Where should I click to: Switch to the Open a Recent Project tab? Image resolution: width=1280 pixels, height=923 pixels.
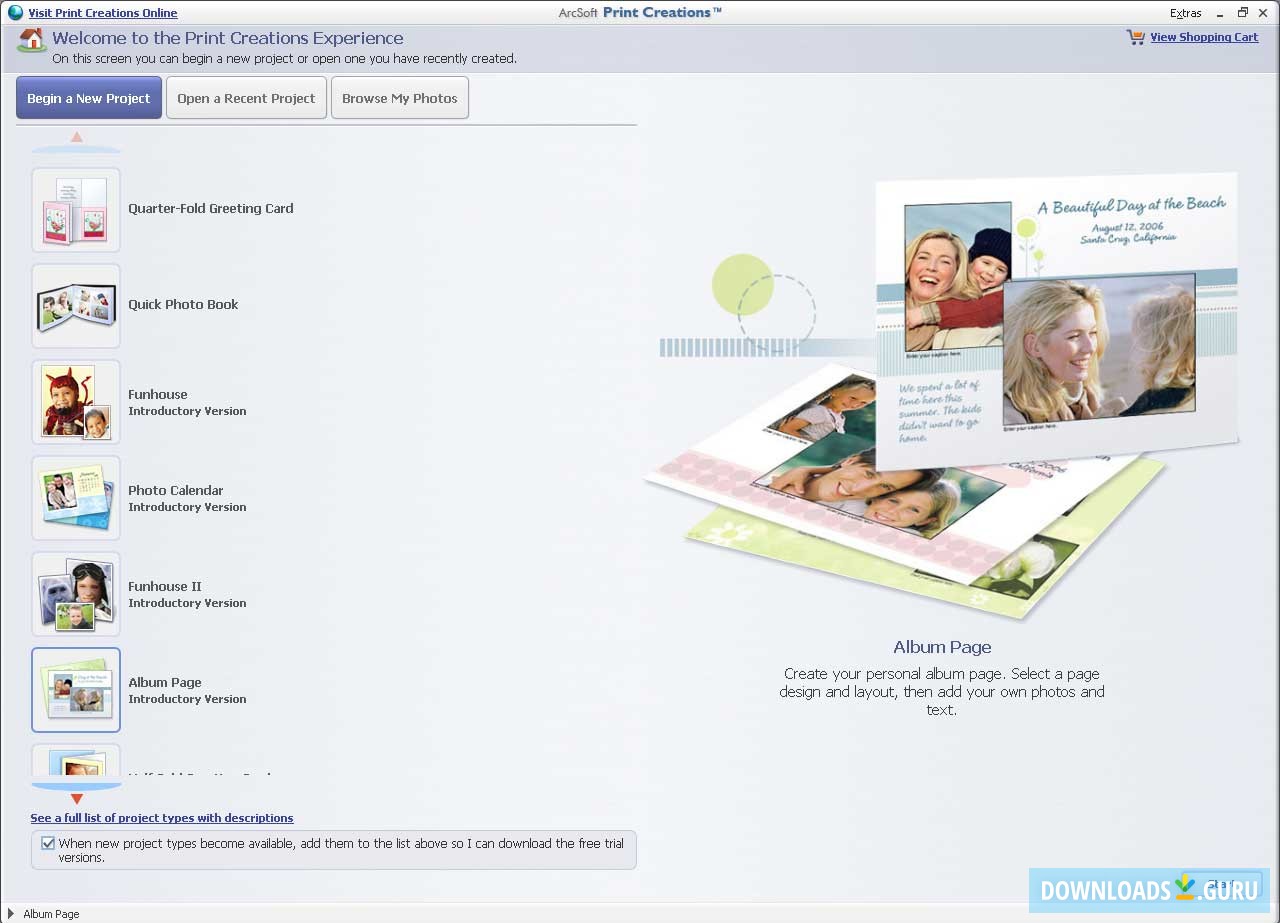[x=246, y=98]
